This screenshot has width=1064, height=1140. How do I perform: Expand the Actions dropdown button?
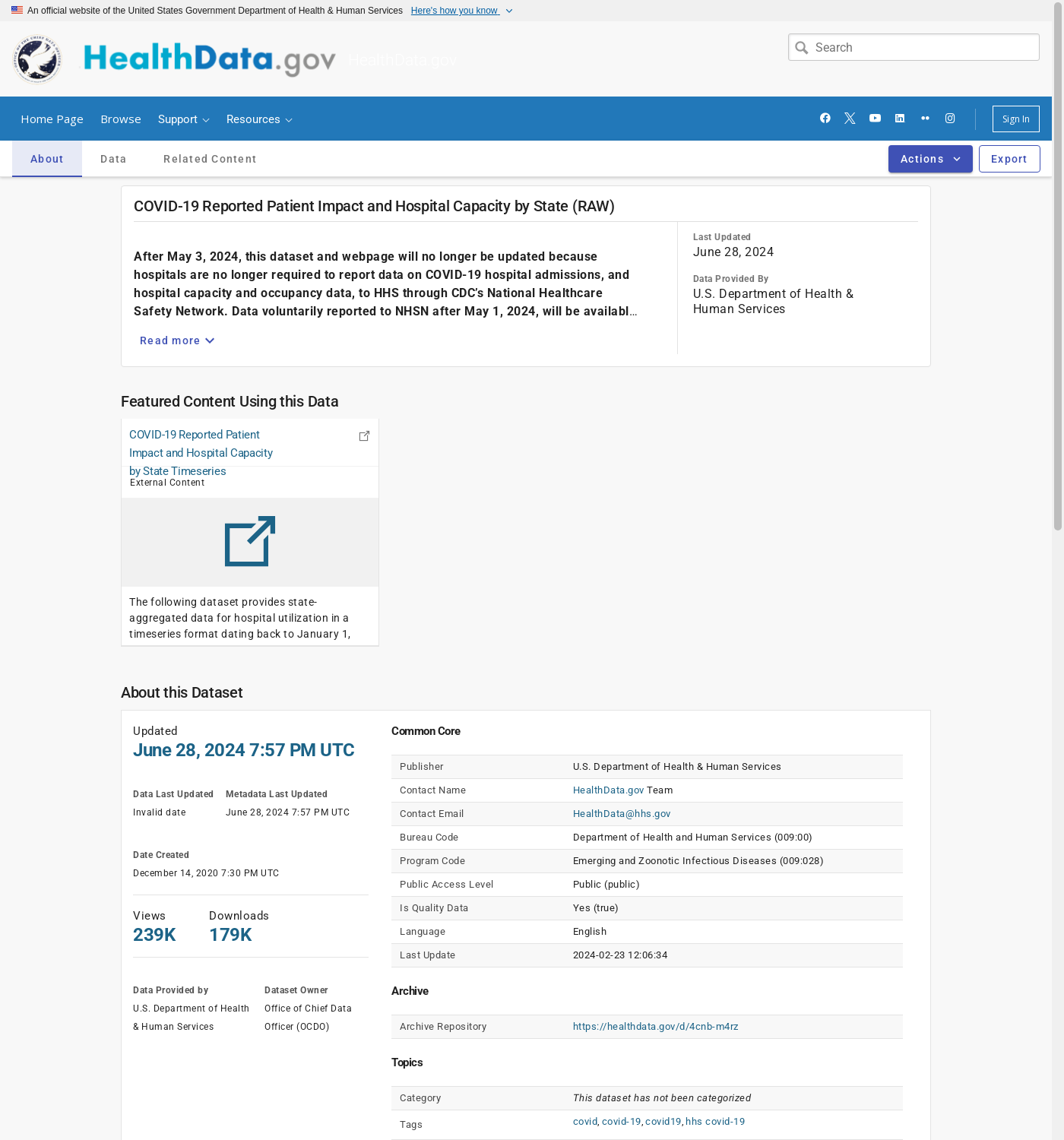pos(929,159)
